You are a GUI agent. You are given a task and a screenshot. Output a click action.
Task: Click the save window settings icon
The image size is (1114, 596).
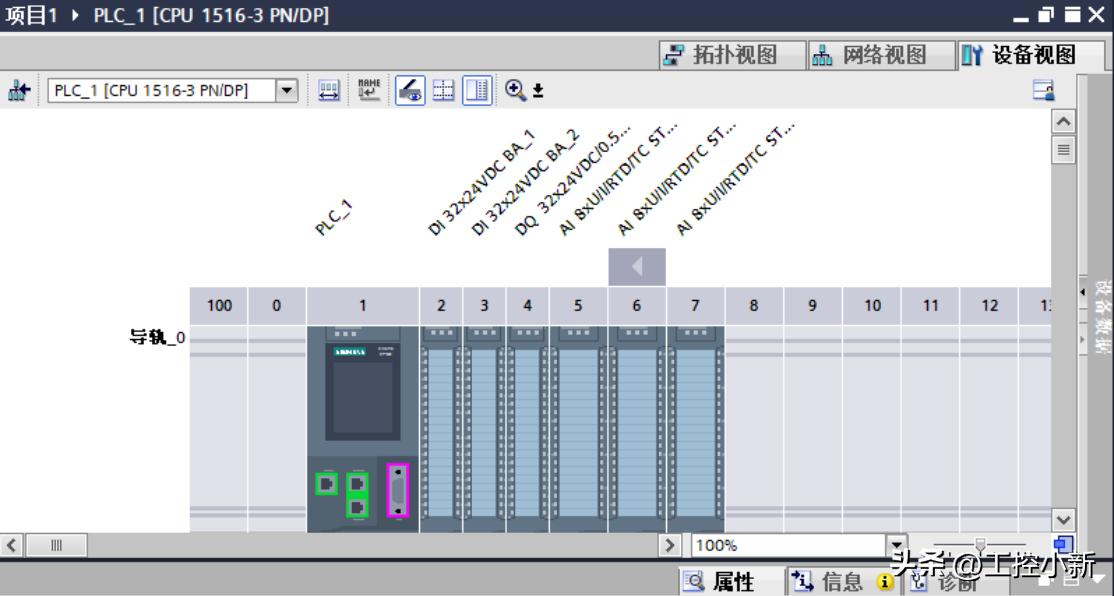(x=1043, y=90)
